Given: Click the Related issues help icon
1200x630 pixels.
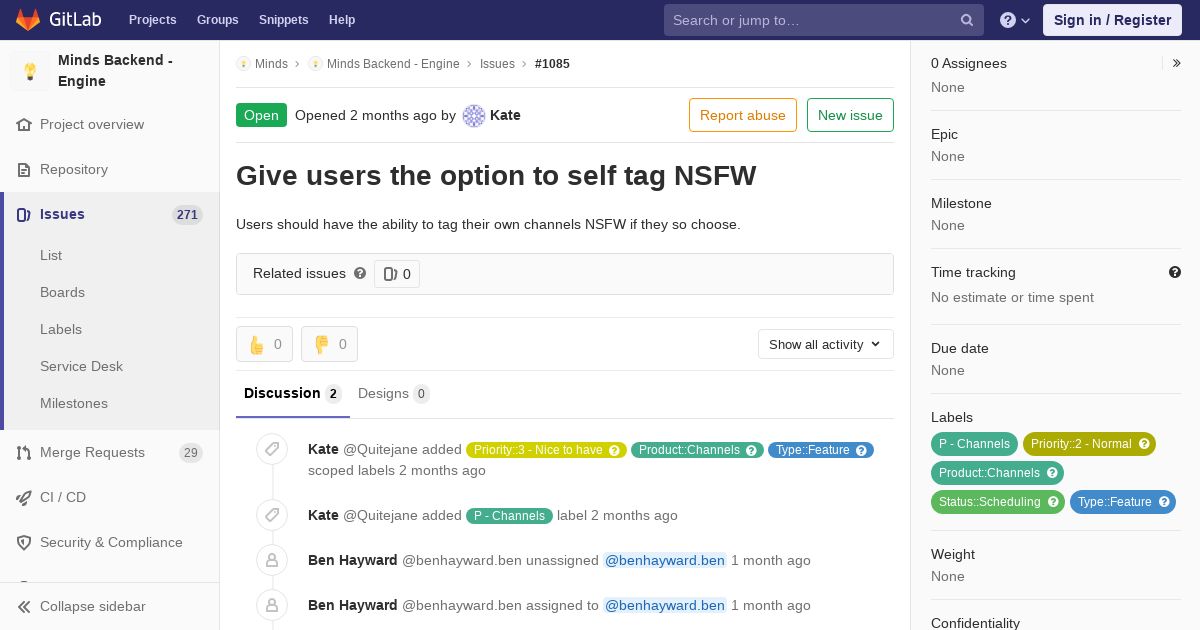Looking at the screenshot, I should 360,273.
